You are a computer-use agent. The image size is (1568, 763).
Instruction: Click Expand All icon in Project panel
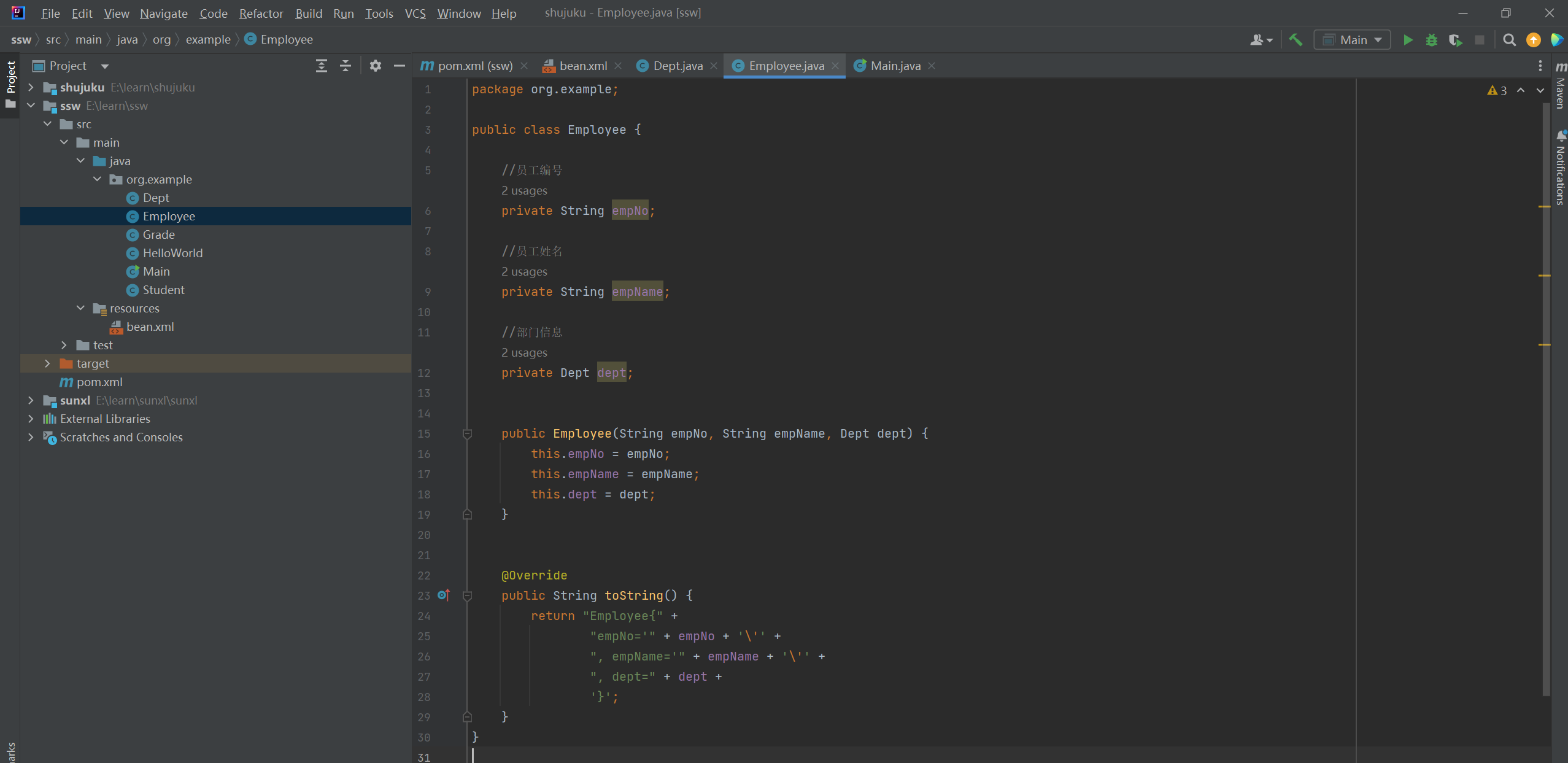[x=321, y=66]
